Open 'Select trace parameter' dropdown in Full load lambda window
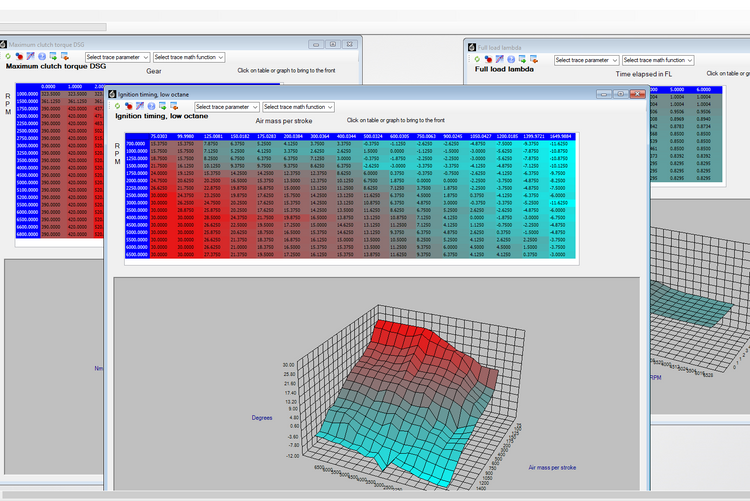 point(586,60)
